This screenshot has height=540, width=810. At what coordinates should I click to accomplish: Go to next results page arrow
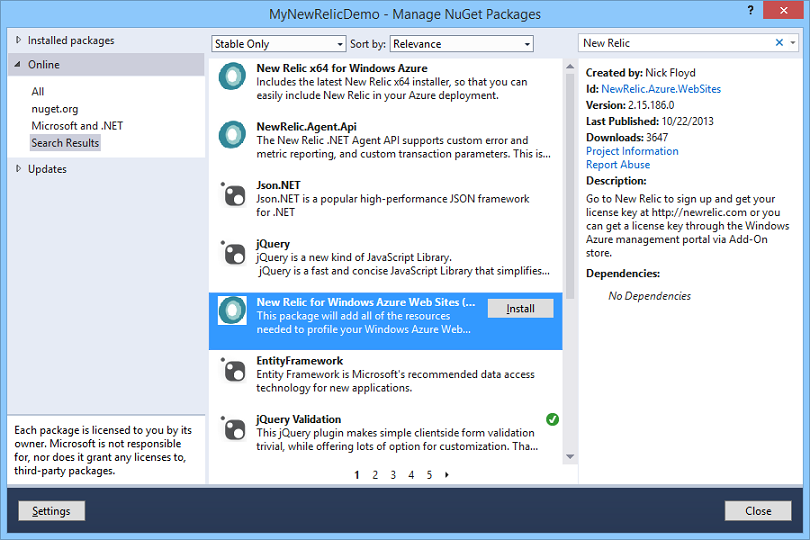point(447,474)
